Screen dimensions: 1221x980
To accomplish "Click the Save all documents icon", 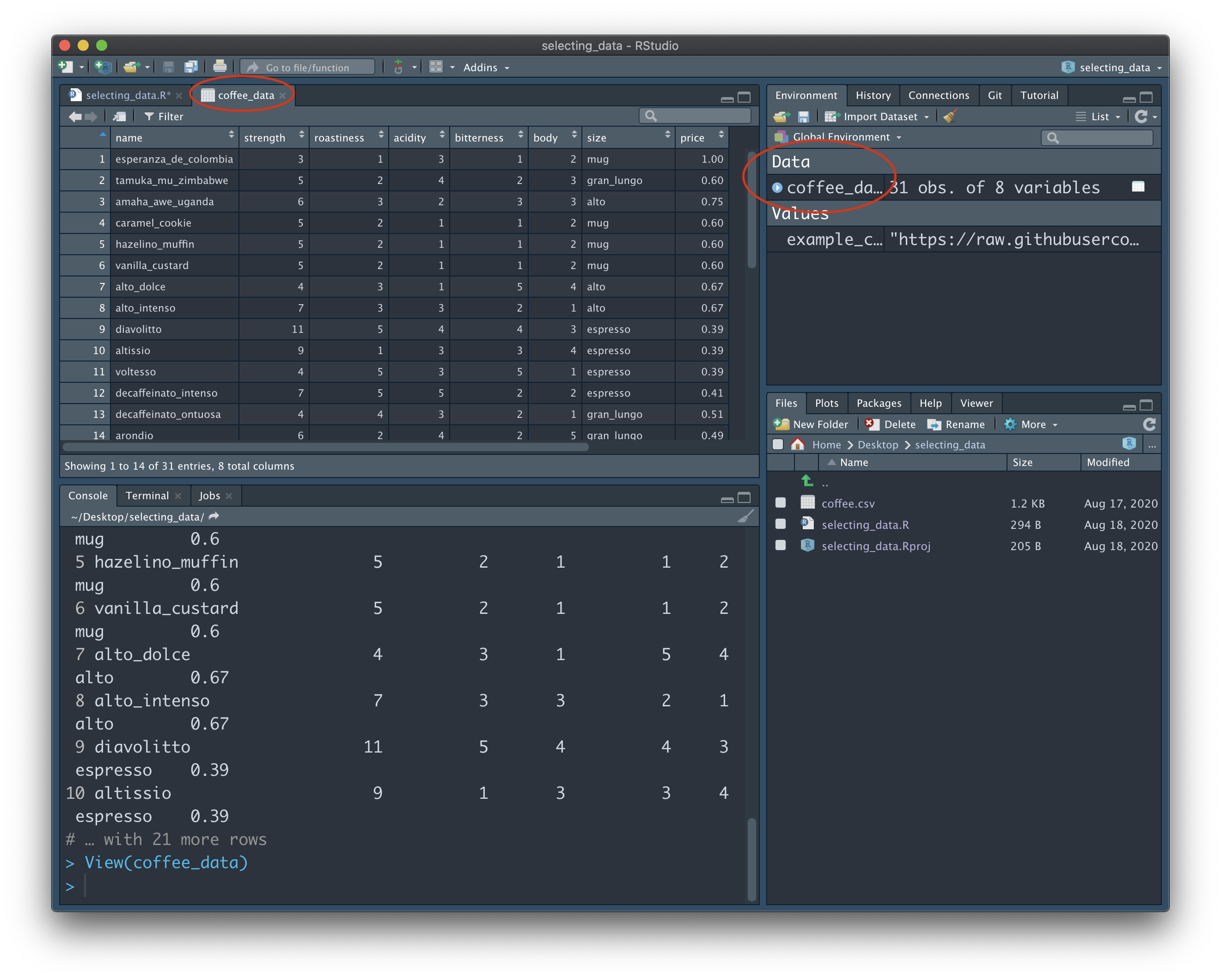I will pos(191,67).
